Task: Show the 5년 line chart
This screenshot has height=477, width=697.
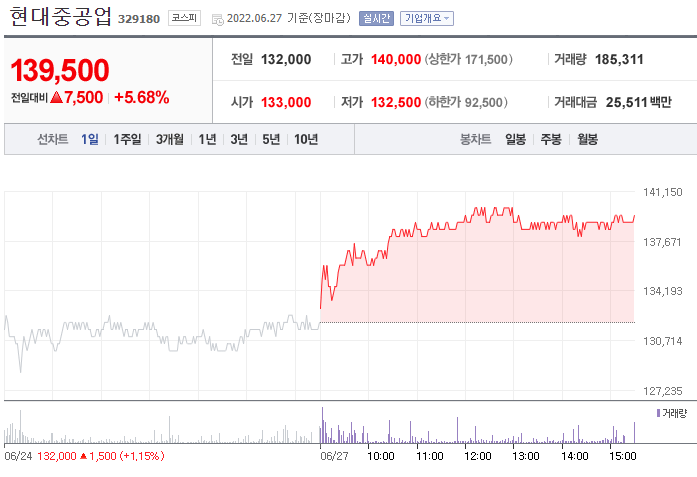Action: [x=271, y=140]
